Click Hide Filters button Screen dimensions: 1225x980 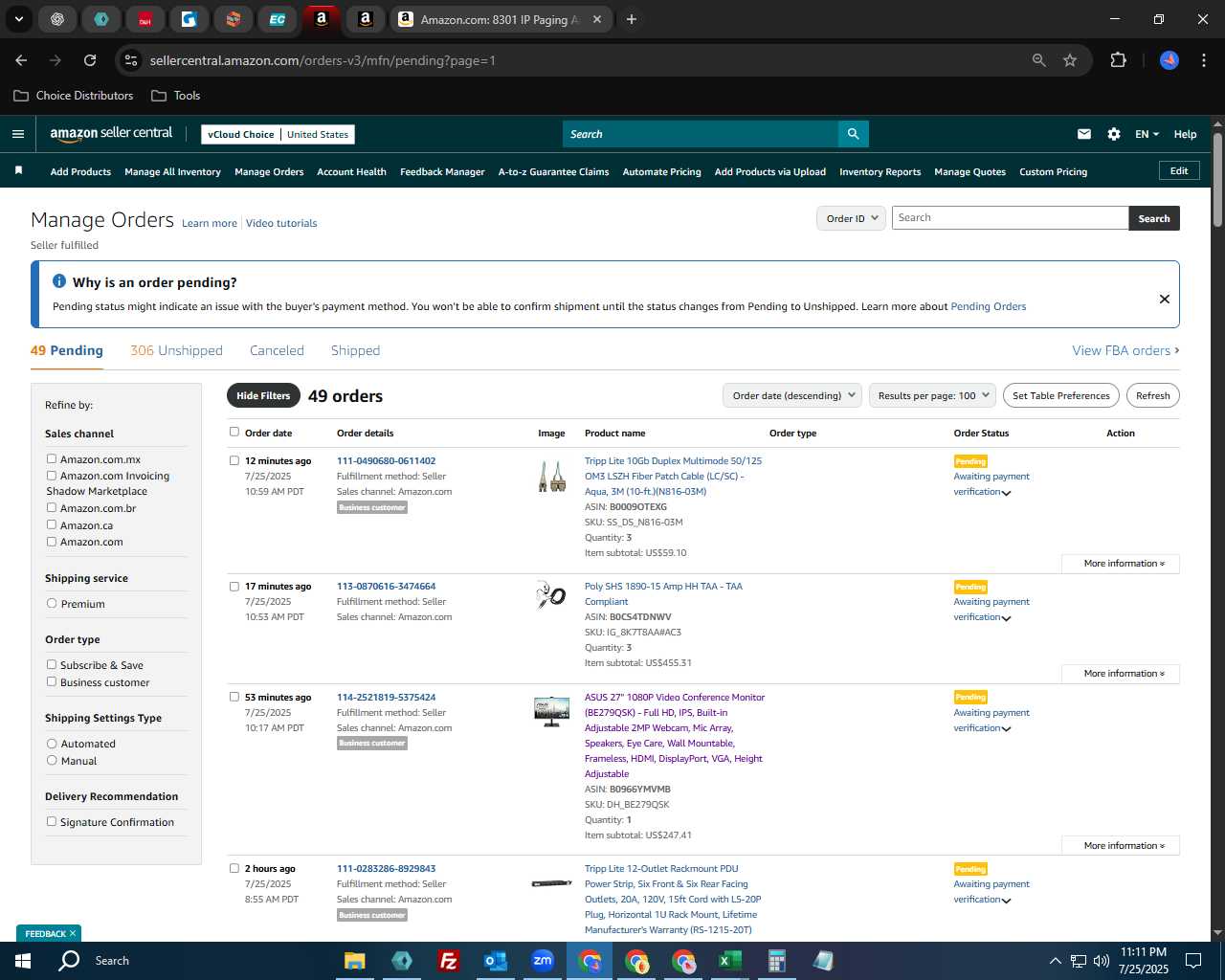pos(263,395)
